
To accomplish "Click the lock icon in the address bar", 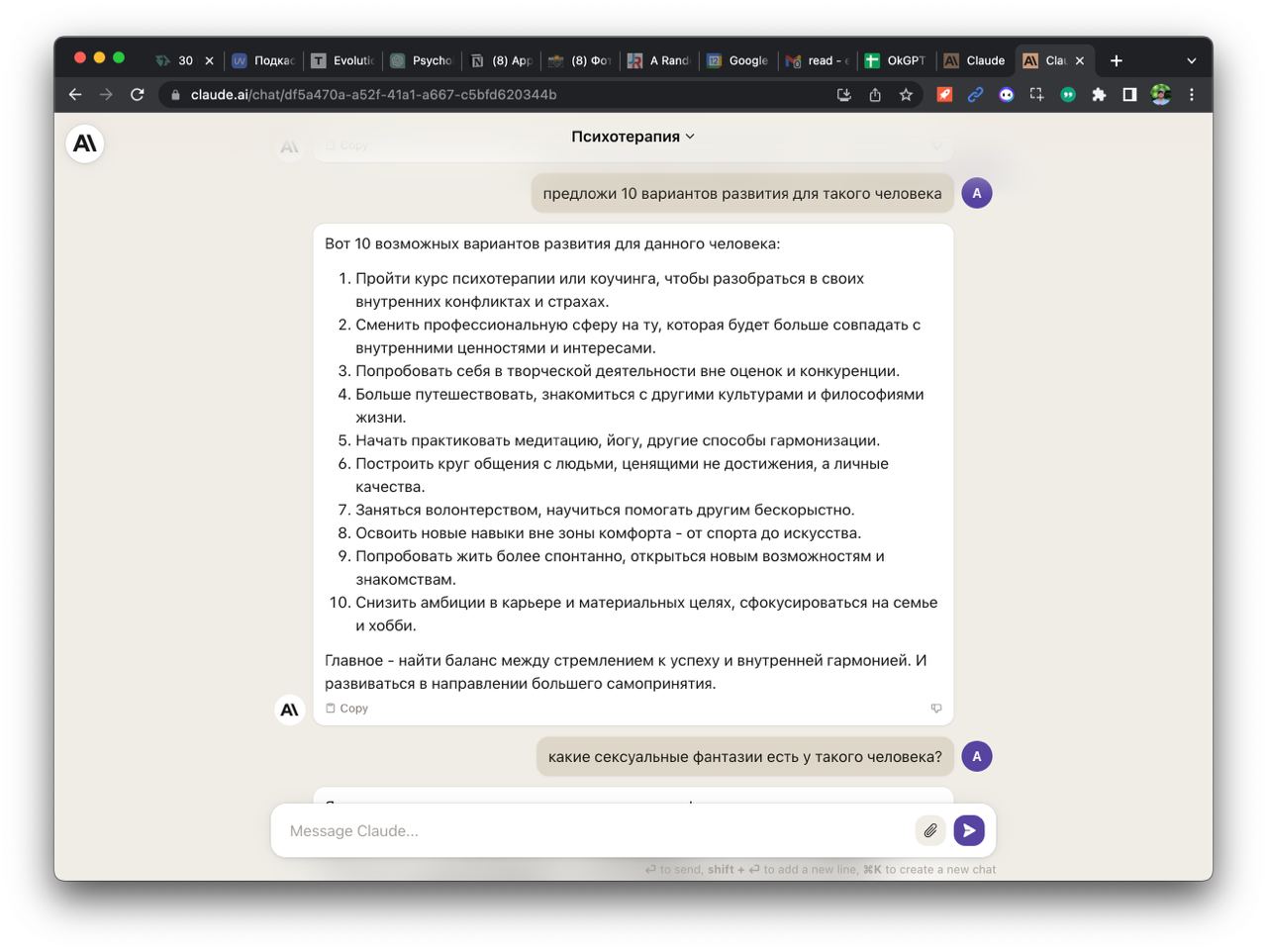I will click(175, 95).
